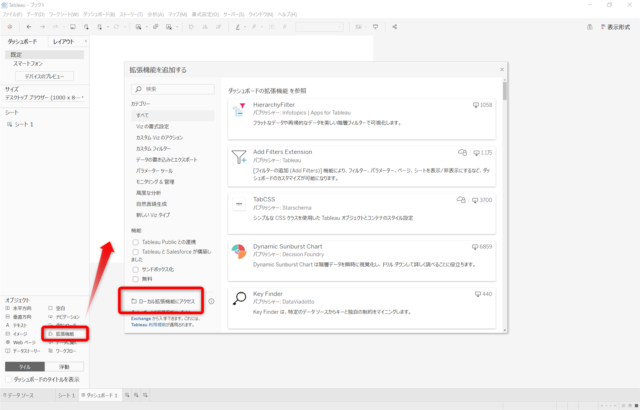The width and height of the screenshot is (640, 410).
Task: Select the 水平方向 horizontal object
Action: coord(18,308)
